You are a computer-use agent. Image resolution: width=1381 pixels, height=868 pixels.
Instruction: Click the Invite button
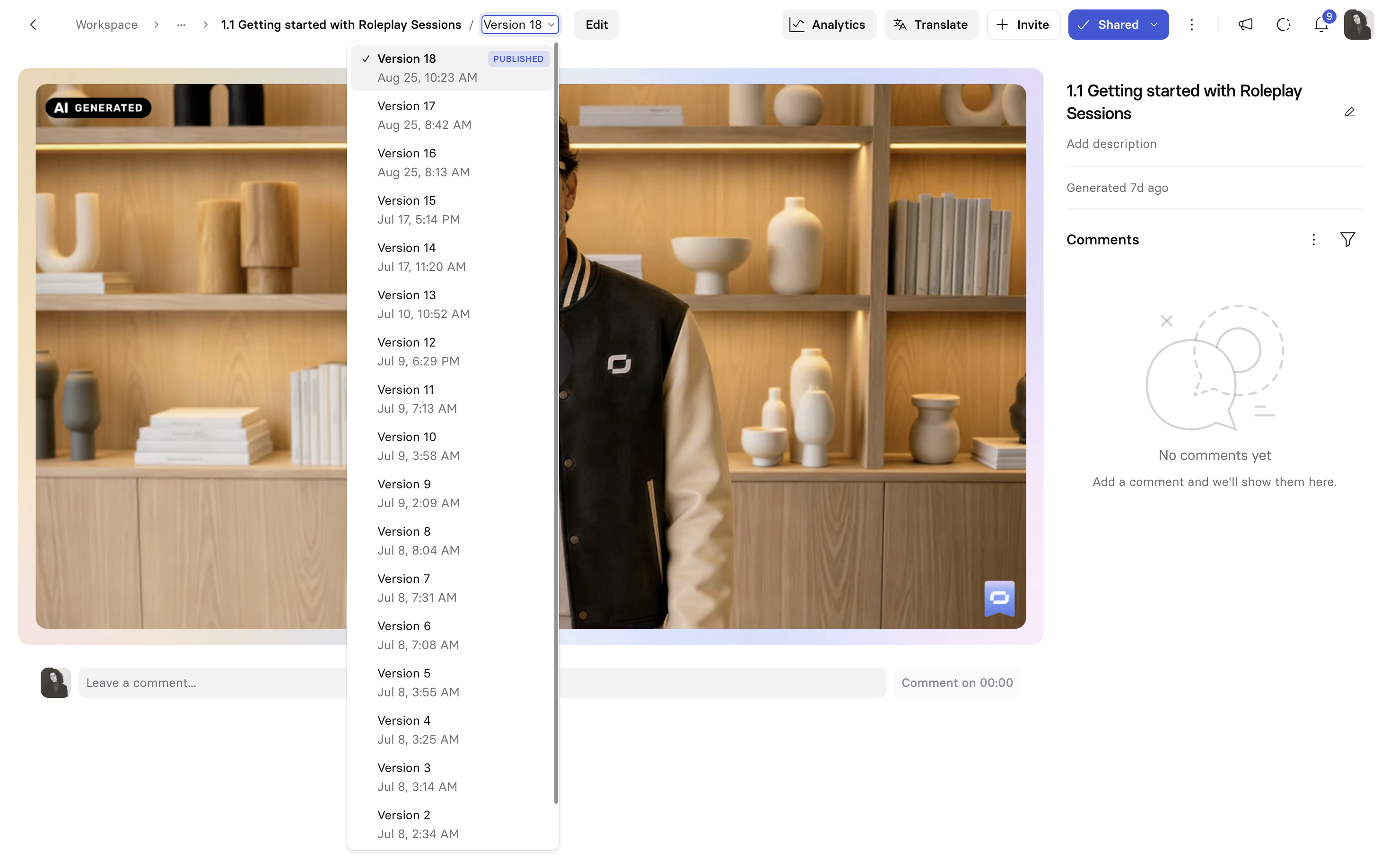coord(1023,25)
